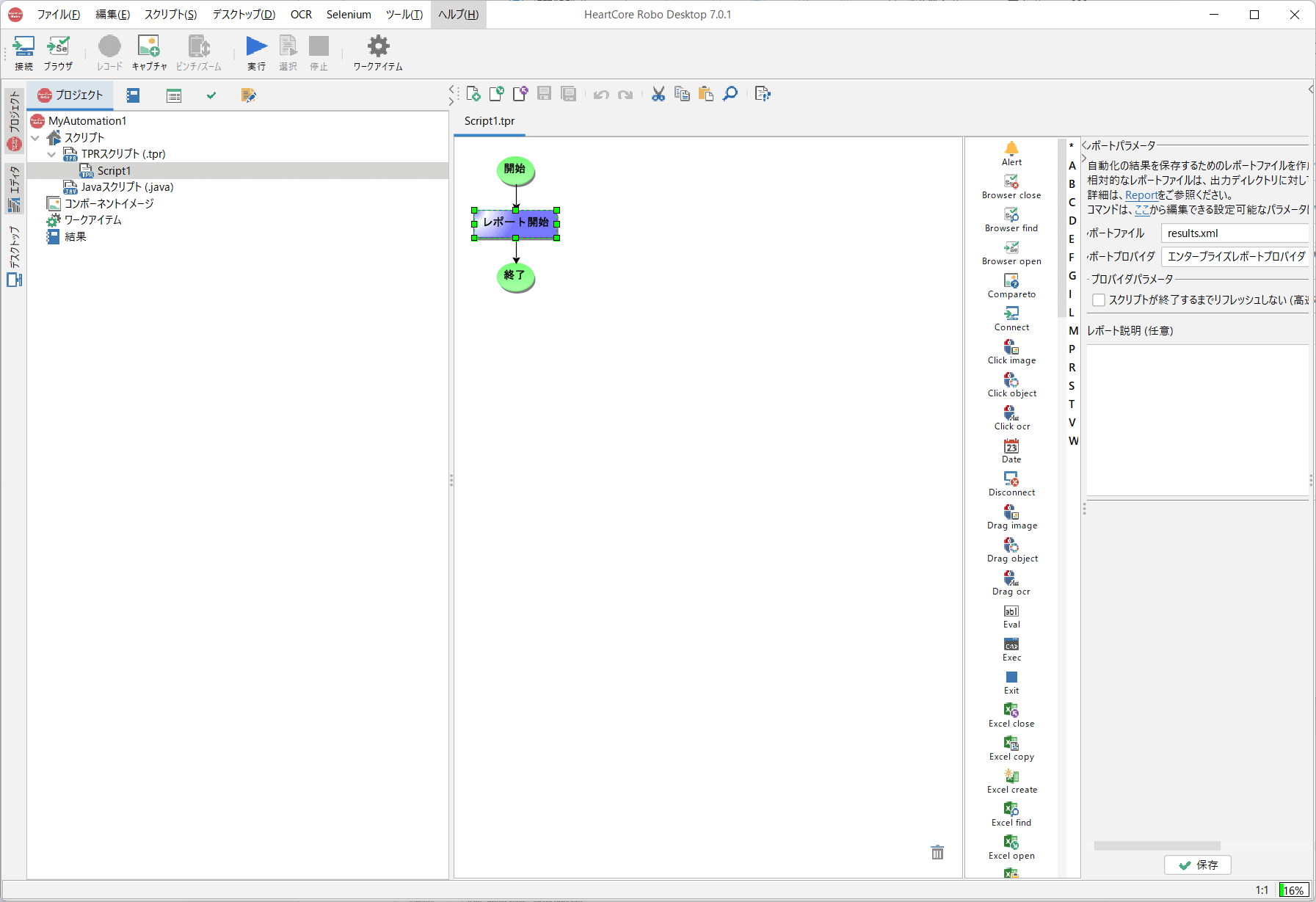Open the Report hyperlink
The image size is (1316, 902).
(x=1141, y=195)
